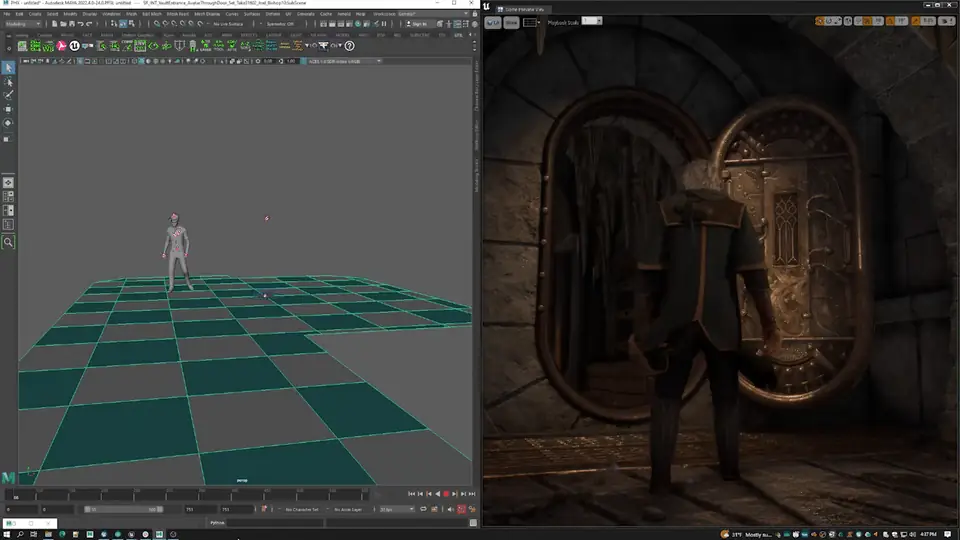Click the magnifier search icon in Maya sidebar
The width and height of the screenshot is (960, 540).
click(x=8, y=242)
